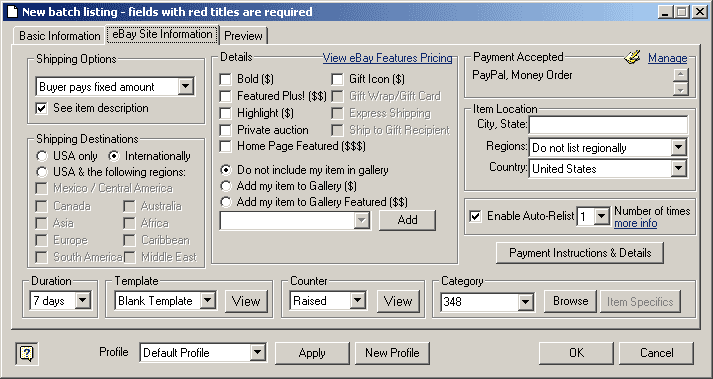This screenshot has height=379, width=713.
Task: Click the OK button
Action: [576, 353]
